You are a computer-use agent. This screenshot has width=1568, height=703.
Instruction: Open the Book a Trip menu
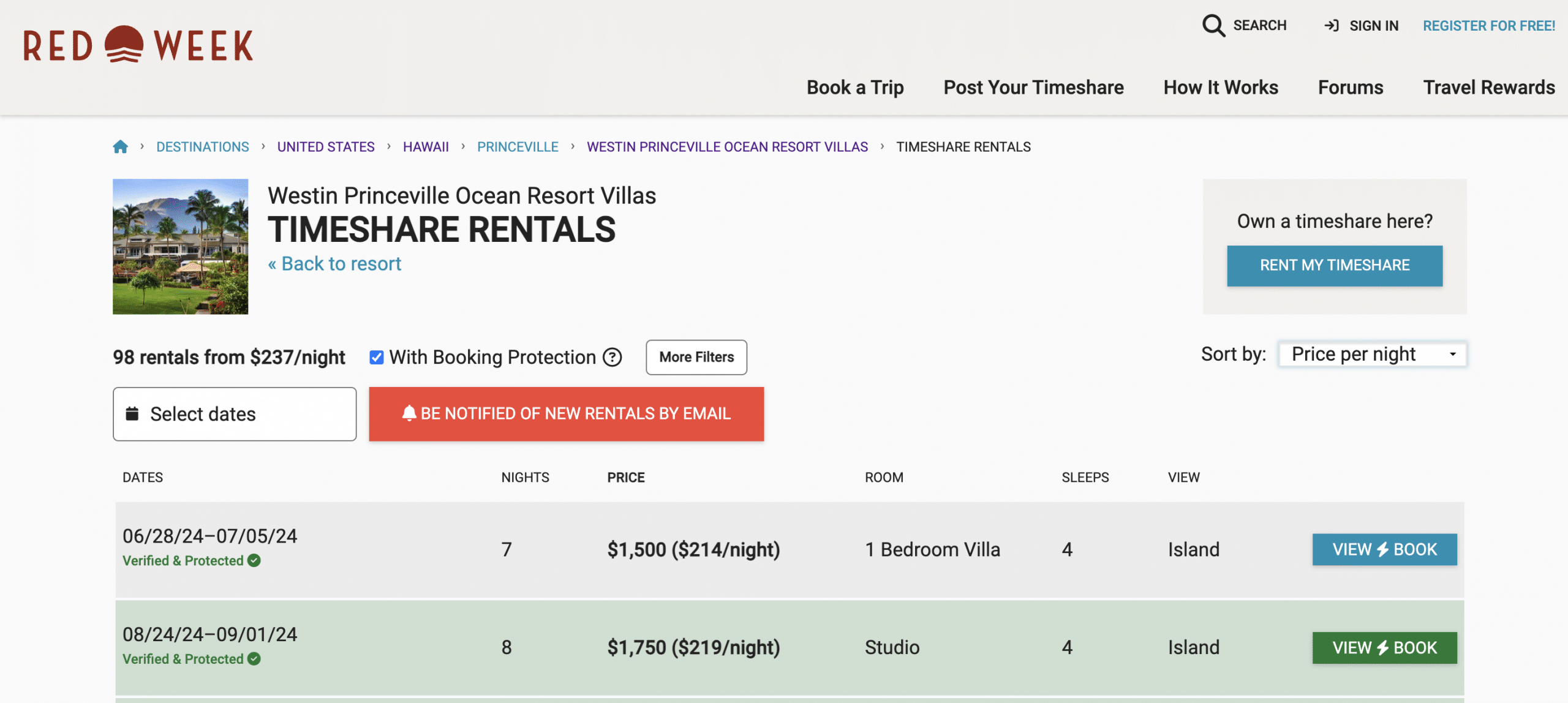[x=855, y=88]
